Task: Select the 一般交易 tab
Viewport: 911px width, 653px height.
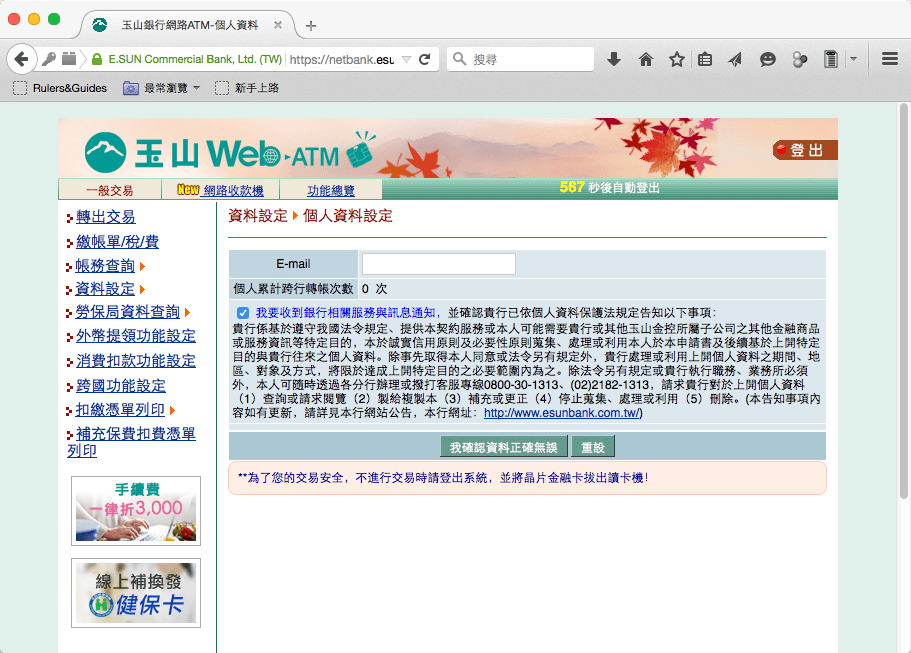Action: coord(110,189)
